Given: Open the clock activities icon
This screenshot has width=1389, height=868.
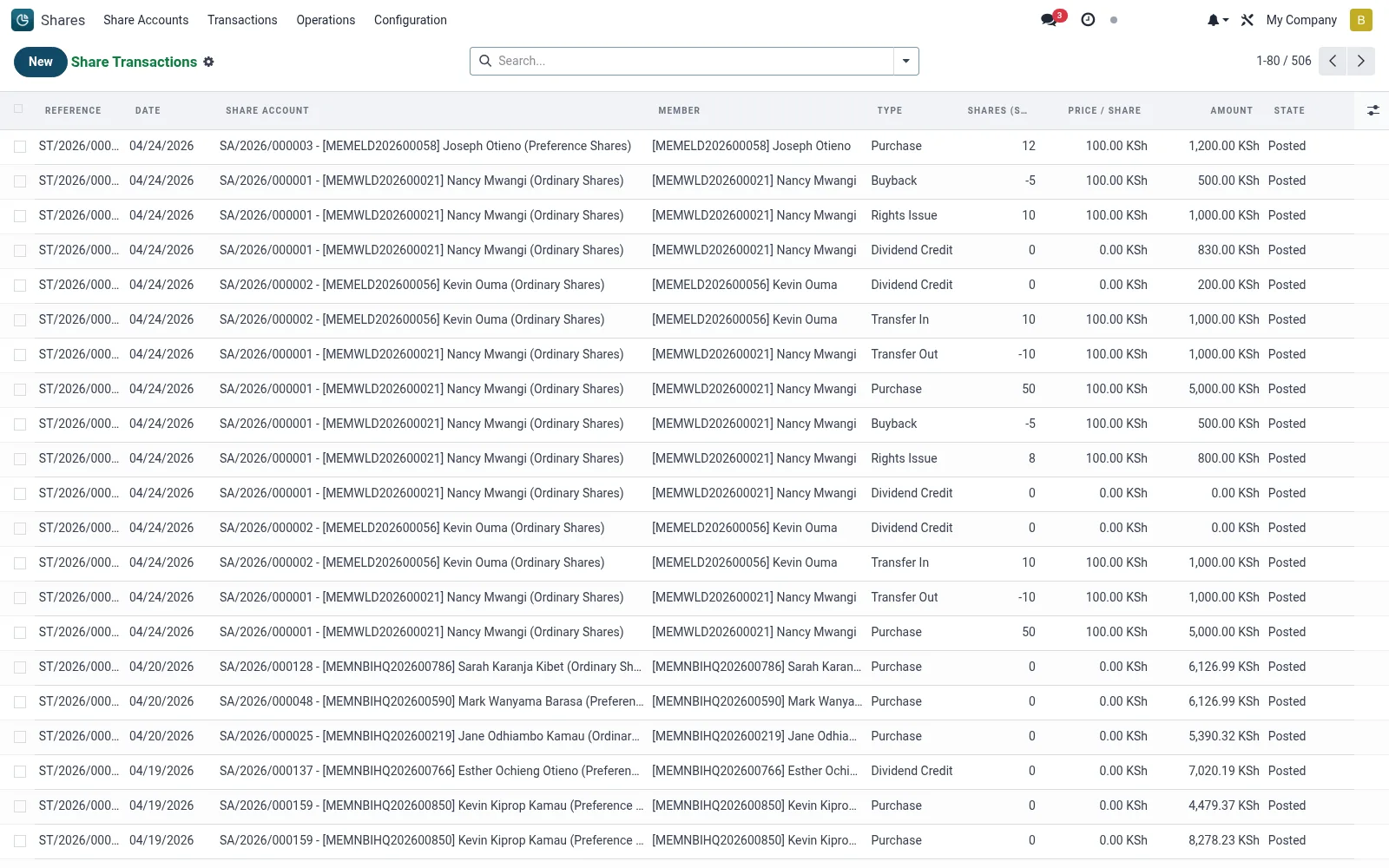Looking at the screenshot, I should click(1088, 20).
